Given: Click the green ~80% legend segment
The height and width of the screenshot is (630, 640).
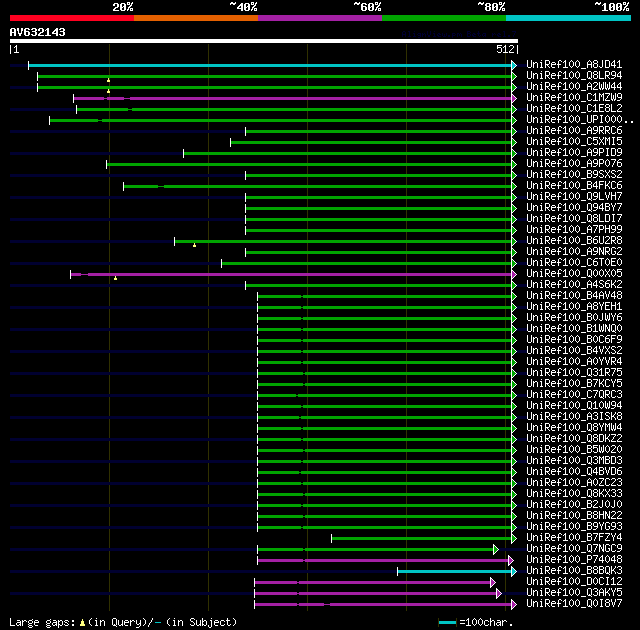Looking at the screenshot, I should click(444, 18).
